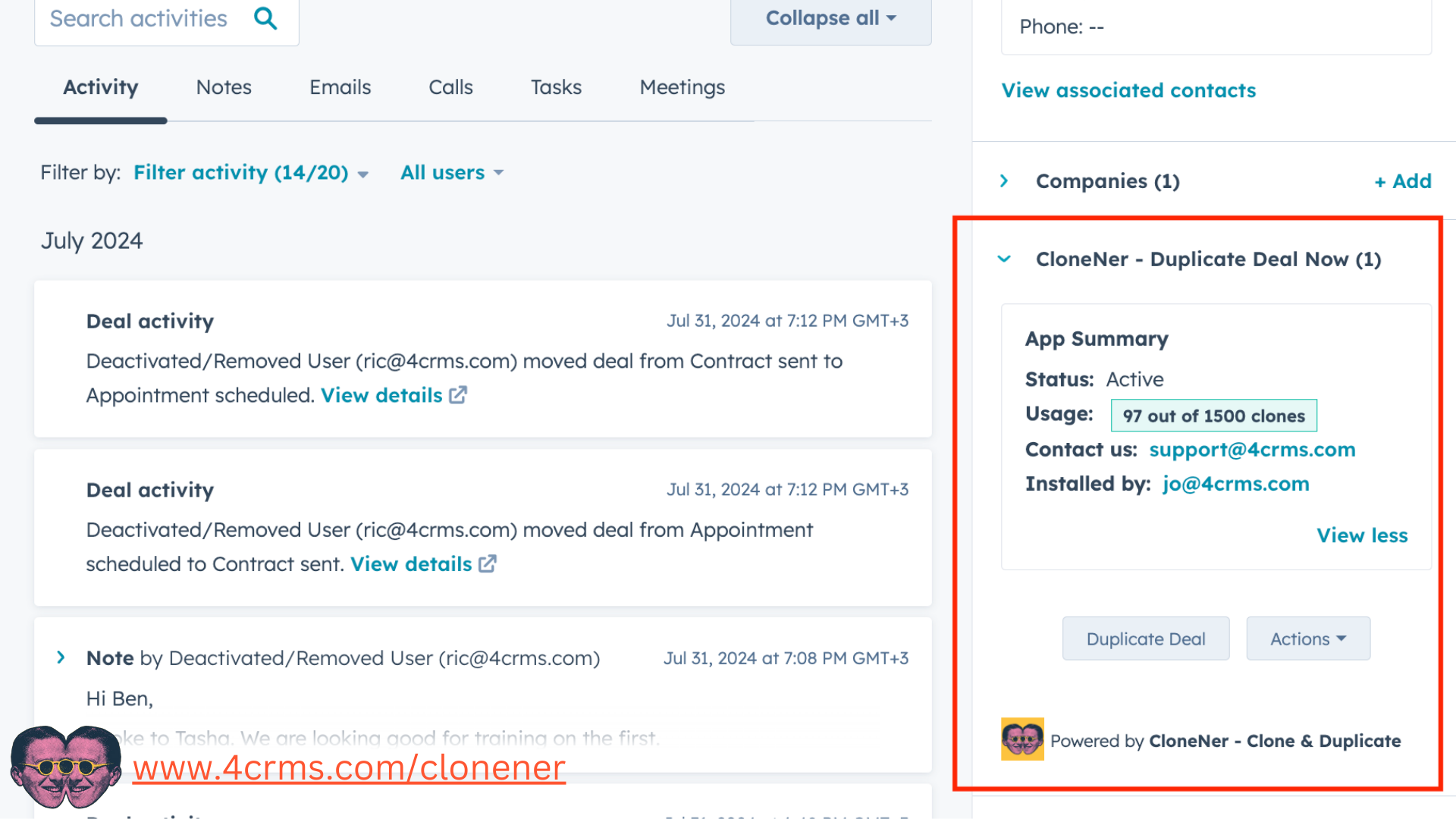
Task: Expand the Companies (1) section
Action: [x=1004, y=180]
